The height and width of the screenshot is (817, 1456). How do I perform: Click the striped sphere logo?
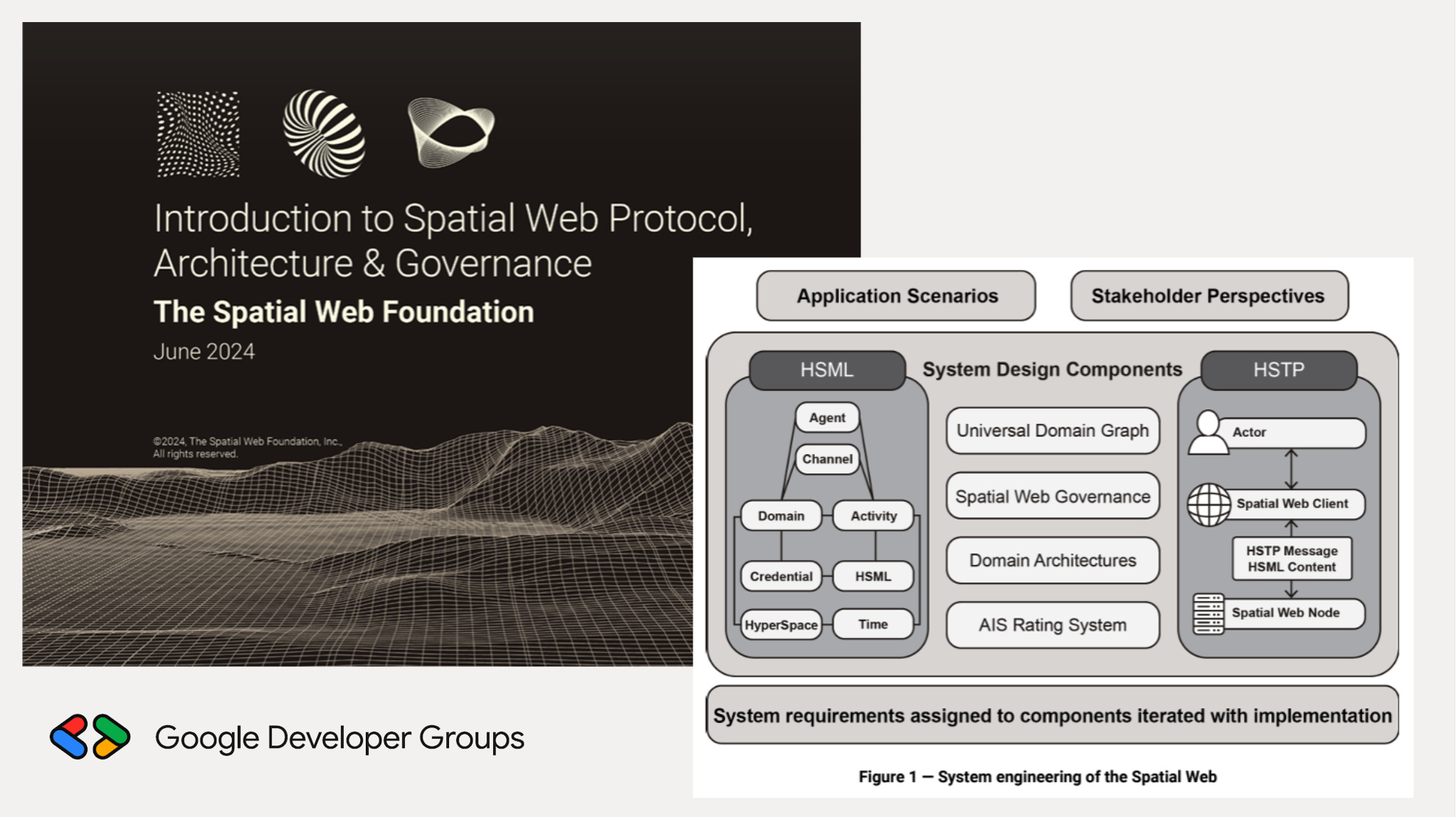pos(324,134)
